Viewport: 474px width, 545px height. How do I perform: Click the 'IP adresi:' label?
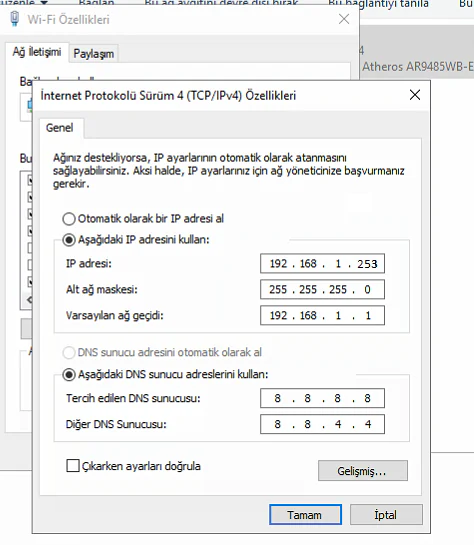89,264
